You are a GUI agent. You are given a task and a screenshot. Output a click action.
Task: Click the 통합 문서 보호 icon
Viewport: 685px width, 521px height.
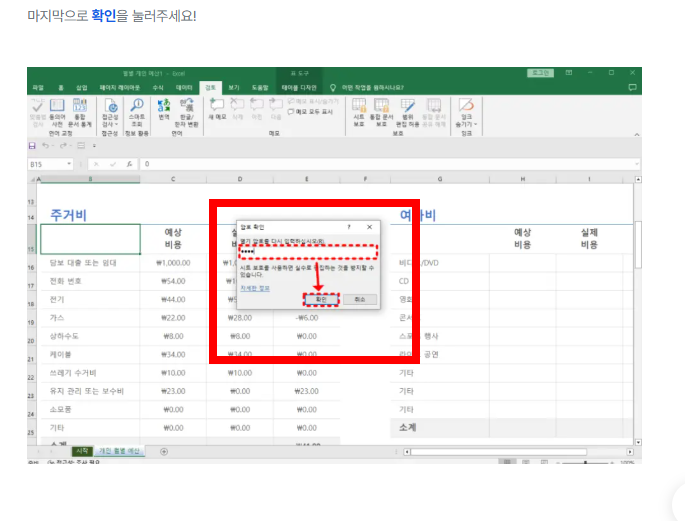click(381, 112)
